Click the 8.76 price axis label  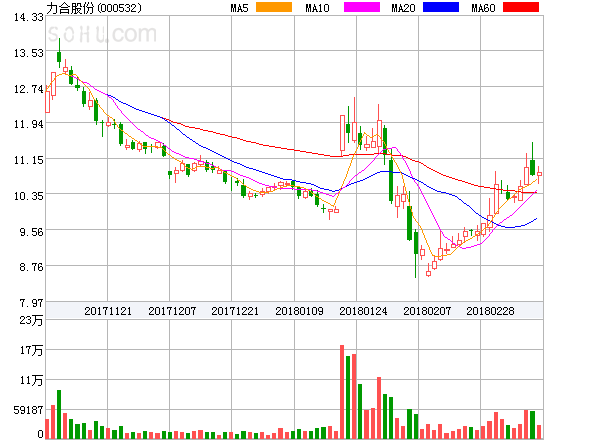click(31, 267)
